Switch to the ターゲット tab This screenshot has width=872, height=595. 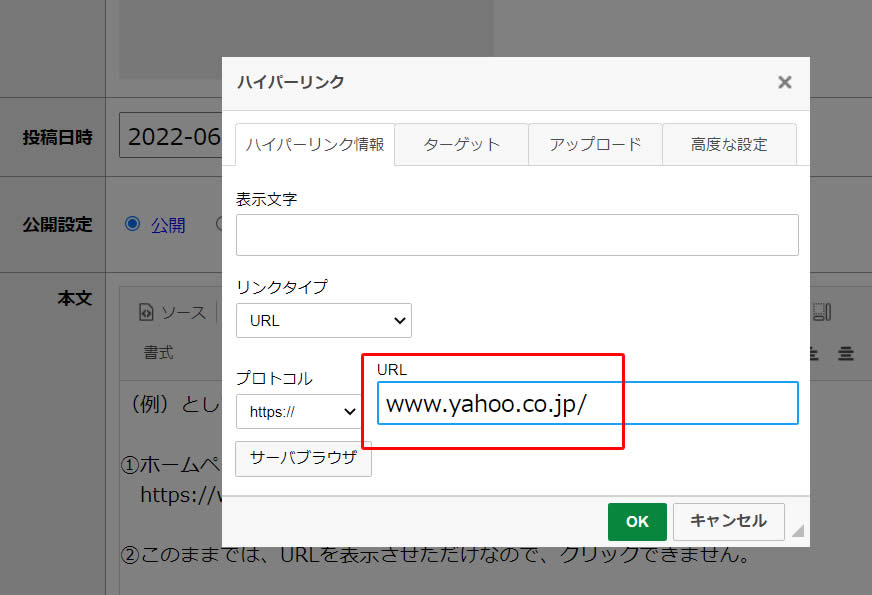pos(461,144)
